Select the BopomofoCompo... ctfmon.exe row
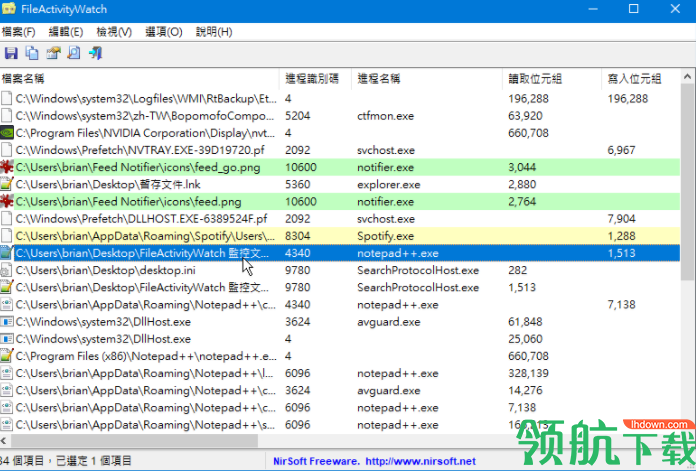 (x=340, y=115)
